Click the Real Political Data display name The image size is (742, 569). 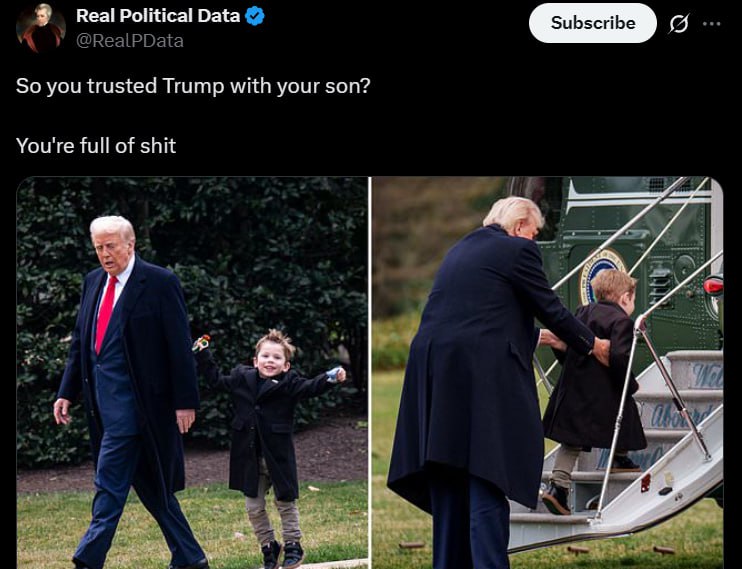tap(158, 16)
